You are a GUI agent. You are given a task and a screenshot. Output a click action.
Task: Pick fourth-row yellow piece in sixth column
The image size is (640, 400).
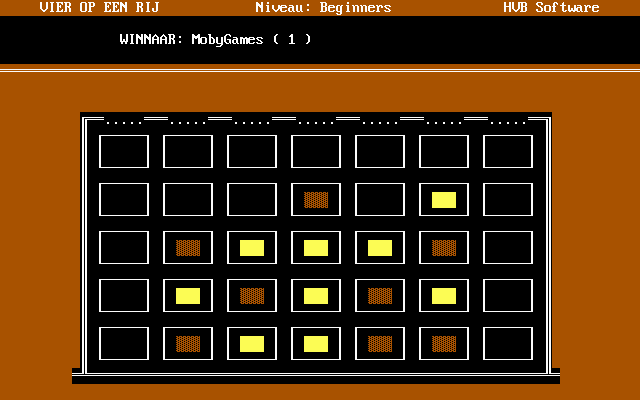pos(444,296)
